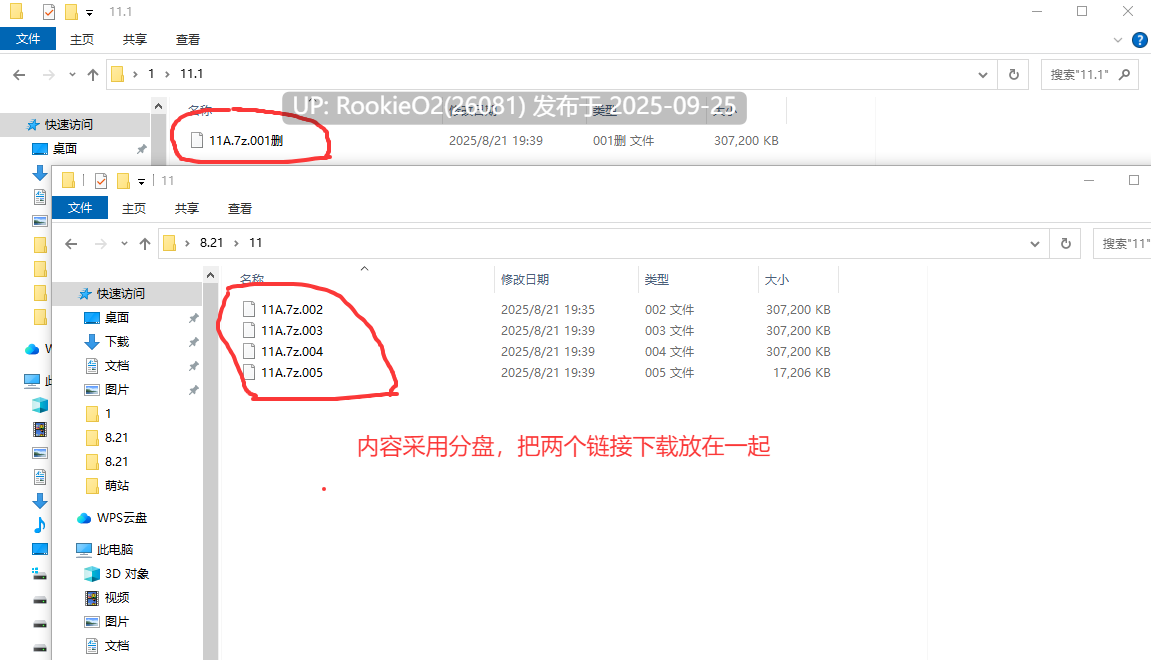Screen dimensions: 1151x660
Task: Click the search box in 11 window
Action: [1122, 244]
